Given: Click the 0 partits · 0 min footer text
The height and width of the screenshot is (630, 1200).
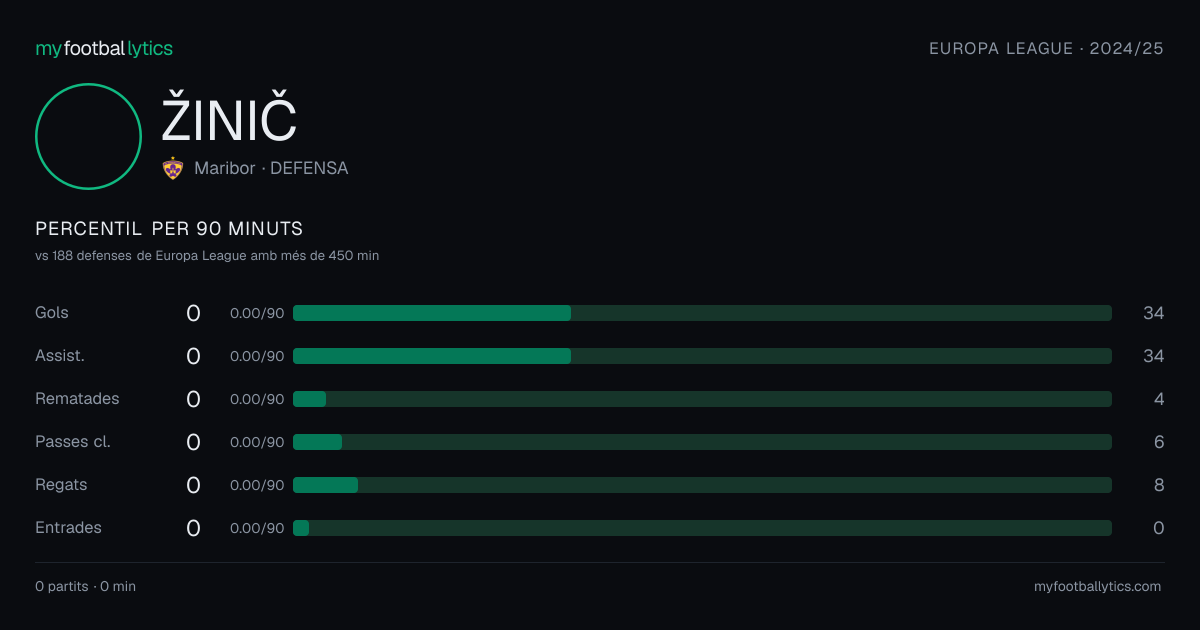Looking at the screenshot, I should point(85,587).
